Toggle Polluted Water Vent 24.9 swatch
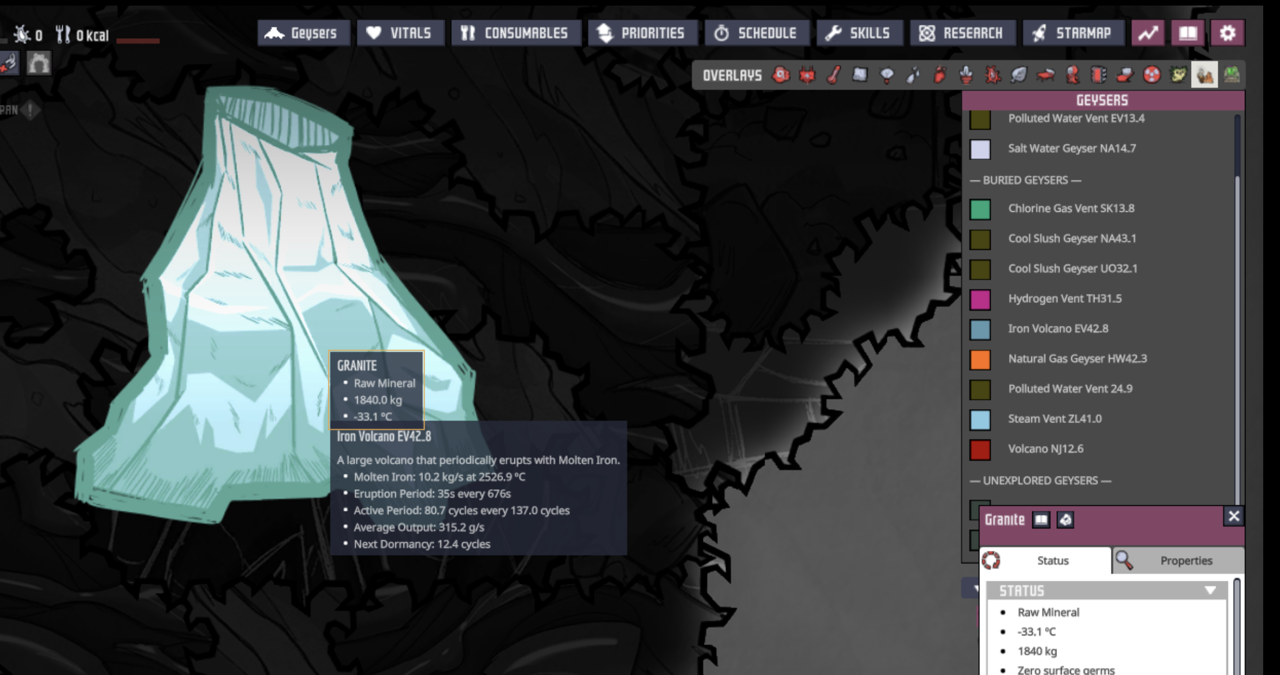Viewport: 1280px width, 675px height. point(980,389)
